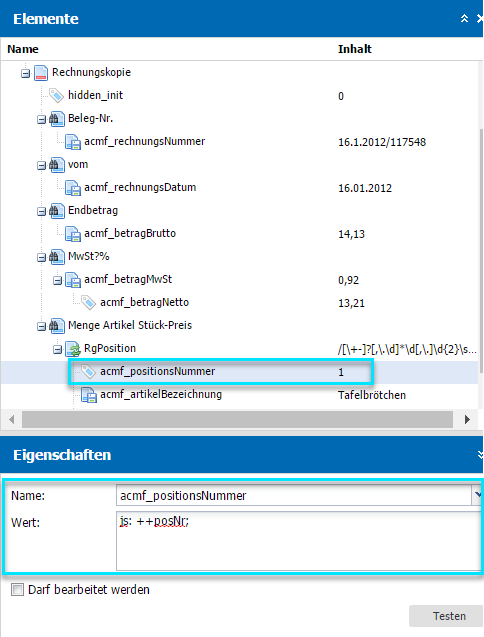Click the acmf_betragNetto tag icon
Viewport: 484px width, 637px height.
point(88,303)
